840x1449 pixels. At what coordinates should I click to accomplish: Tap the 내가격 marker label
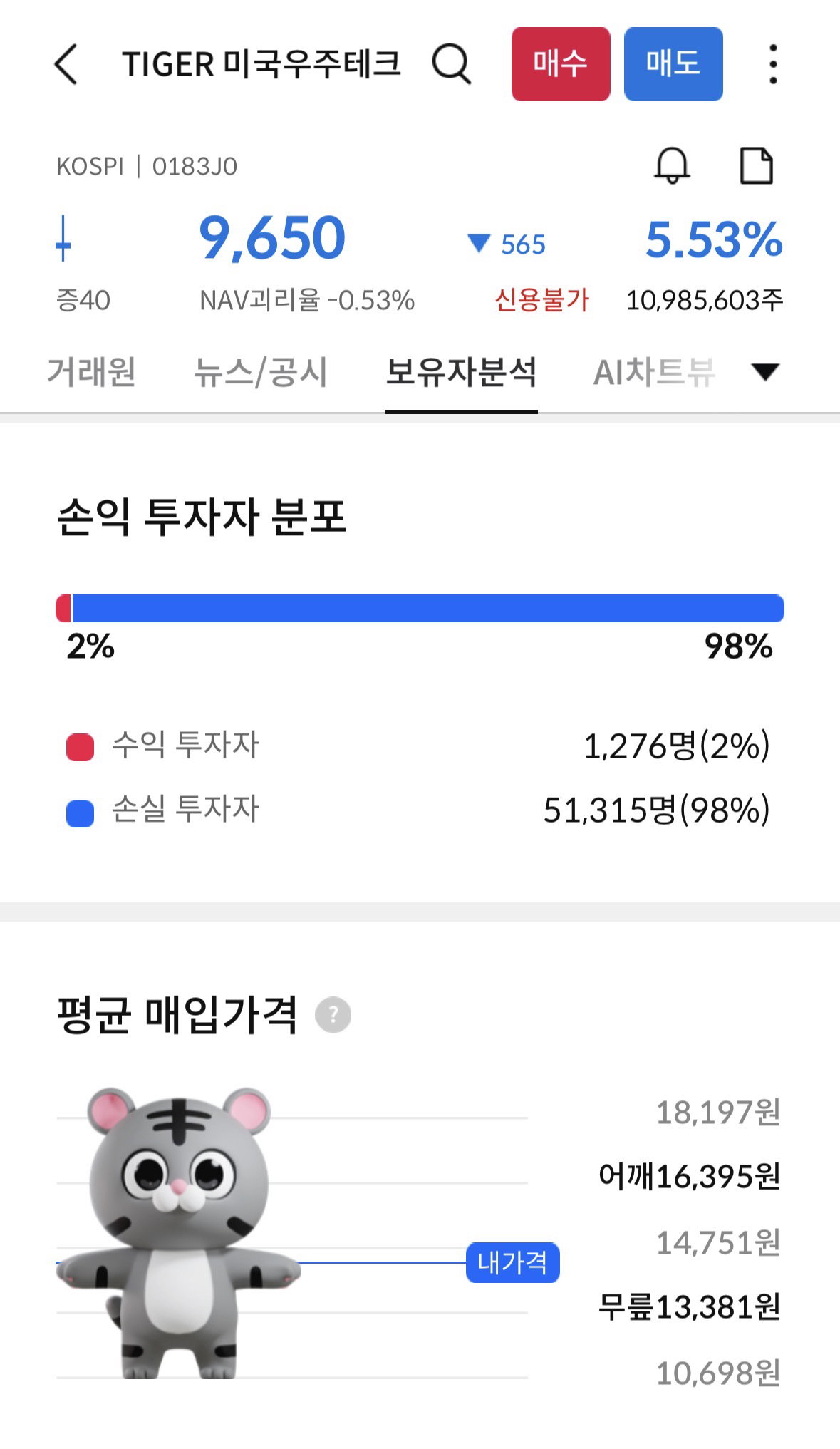point(512,1262)
